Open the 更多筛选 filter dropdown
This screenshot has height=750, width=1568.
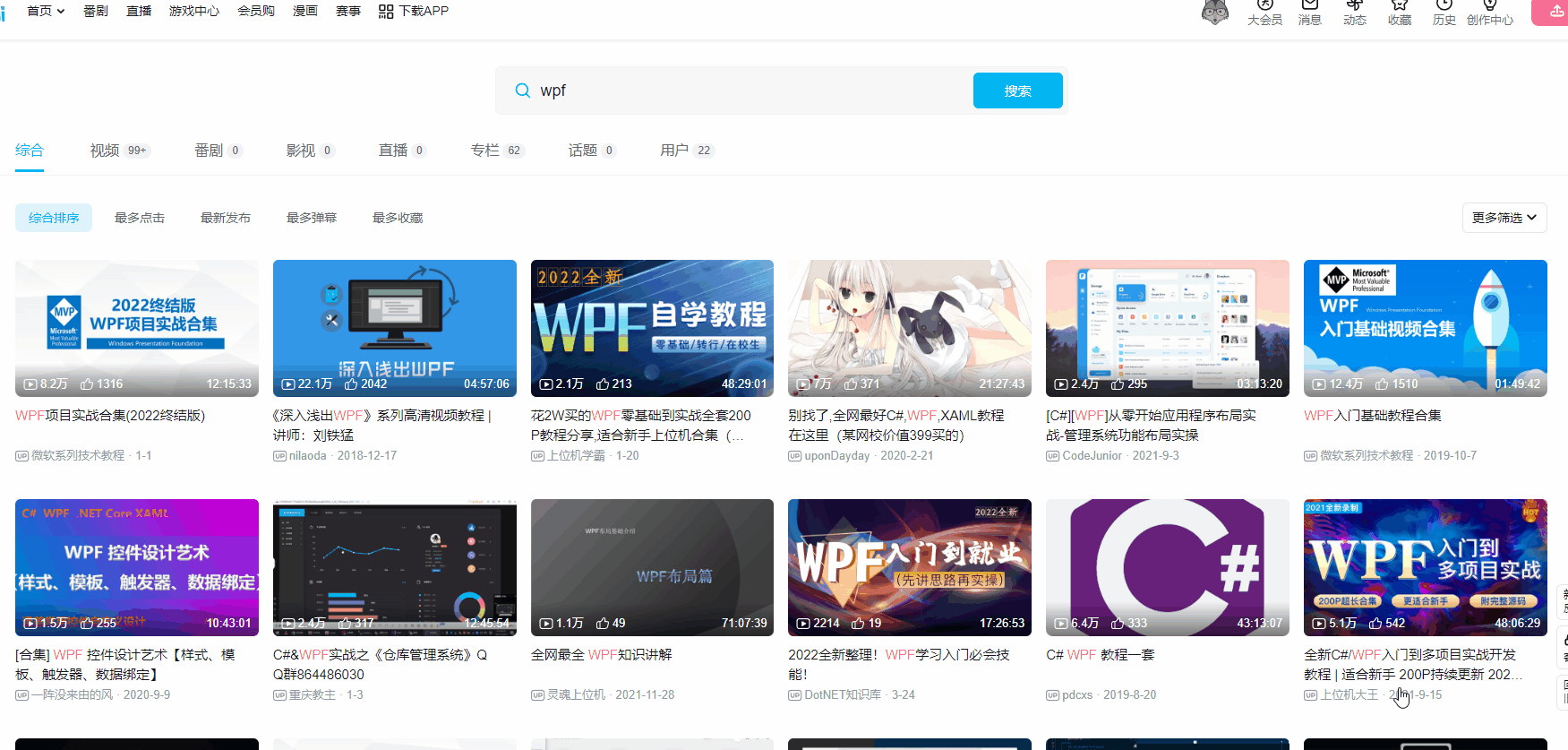click(x=1504, y=218)
